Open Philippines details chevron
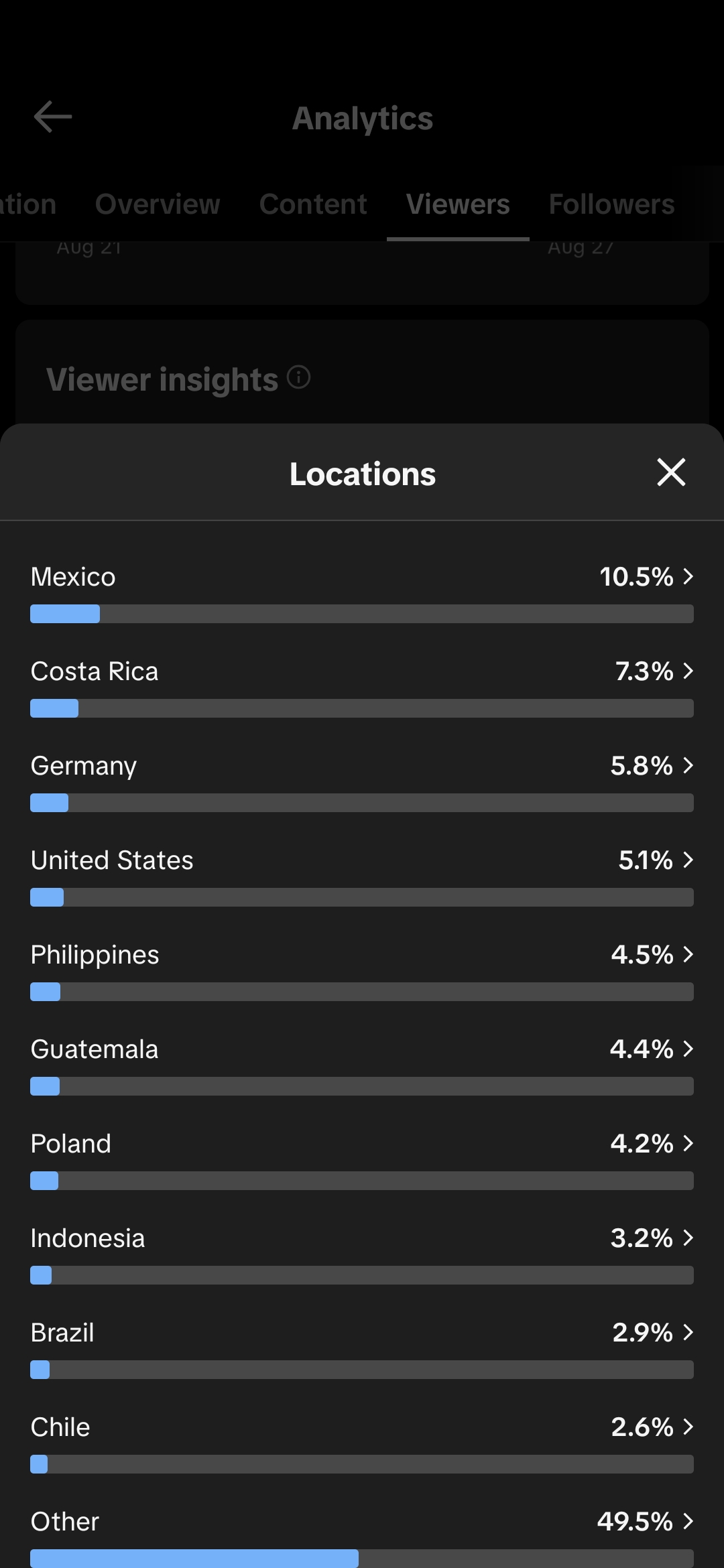Viewport: 724px width, 1568px height. coord(688,954)
